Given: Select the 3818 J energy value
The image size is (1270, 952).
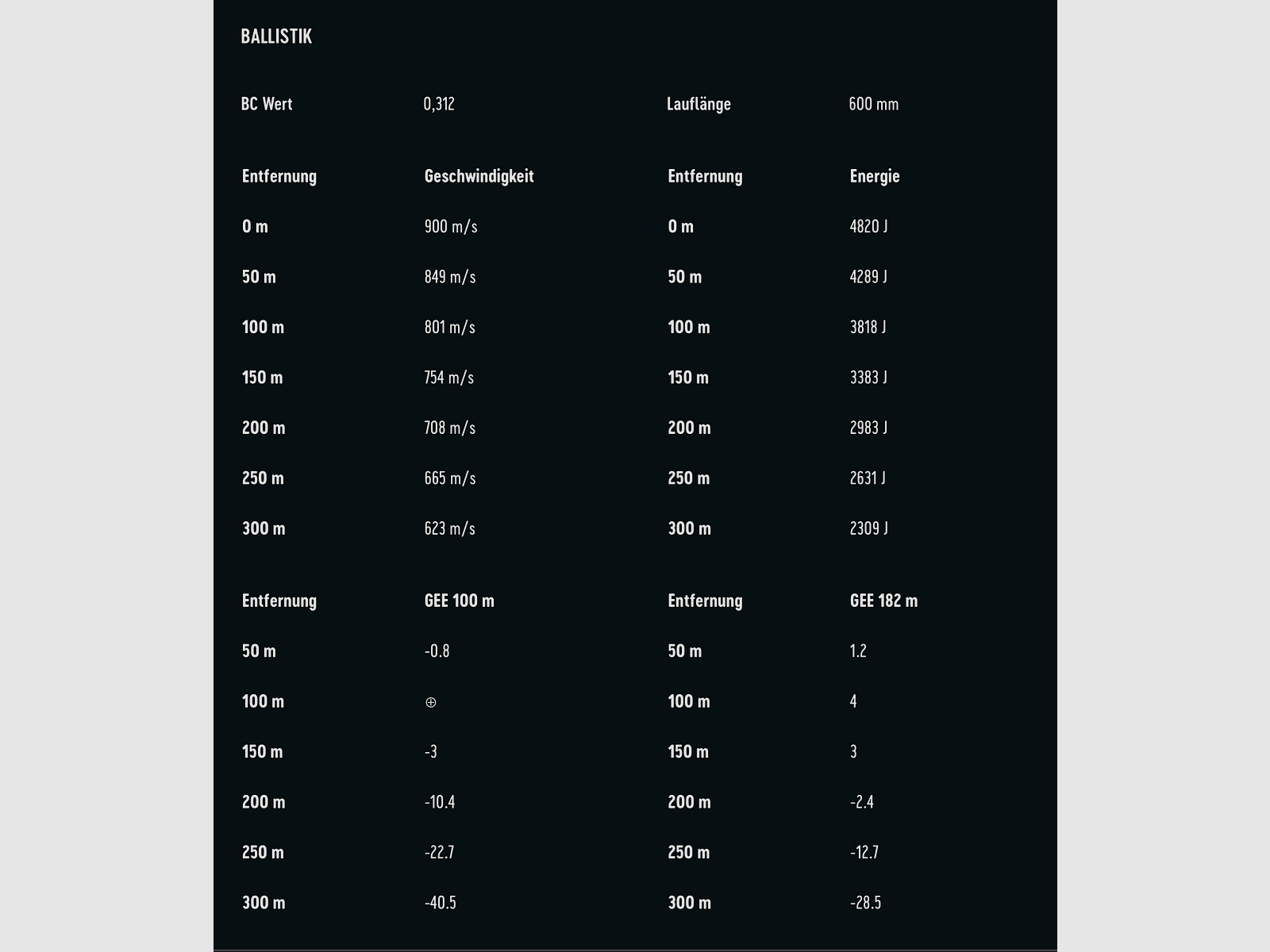Looking at the screenshot, I should pyautogui.click(x=868, y=327).
